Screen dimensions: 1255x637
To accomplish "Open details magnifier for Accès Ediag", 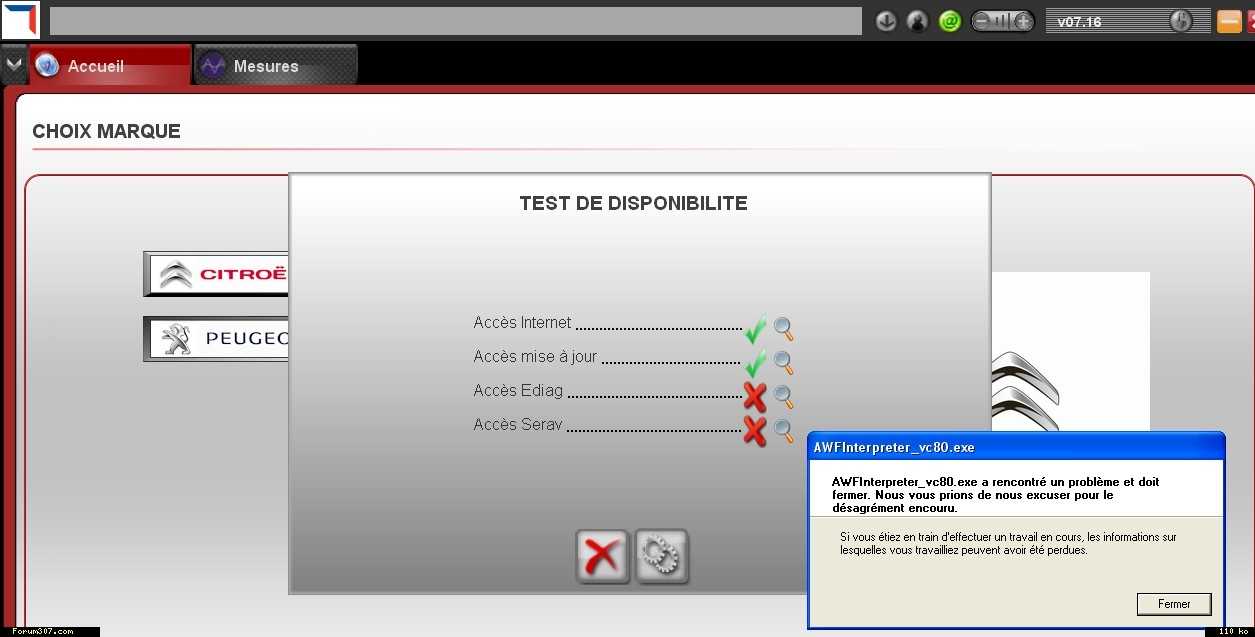I will click(x=783, y=397).
